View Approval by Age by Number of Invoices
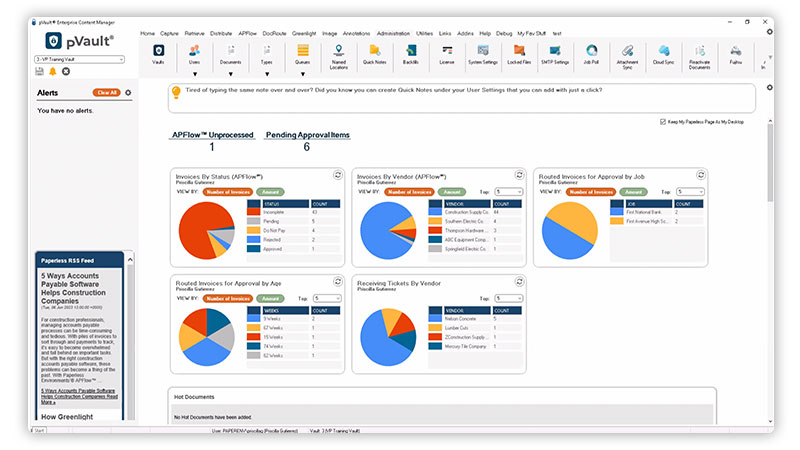 (228, 298)
